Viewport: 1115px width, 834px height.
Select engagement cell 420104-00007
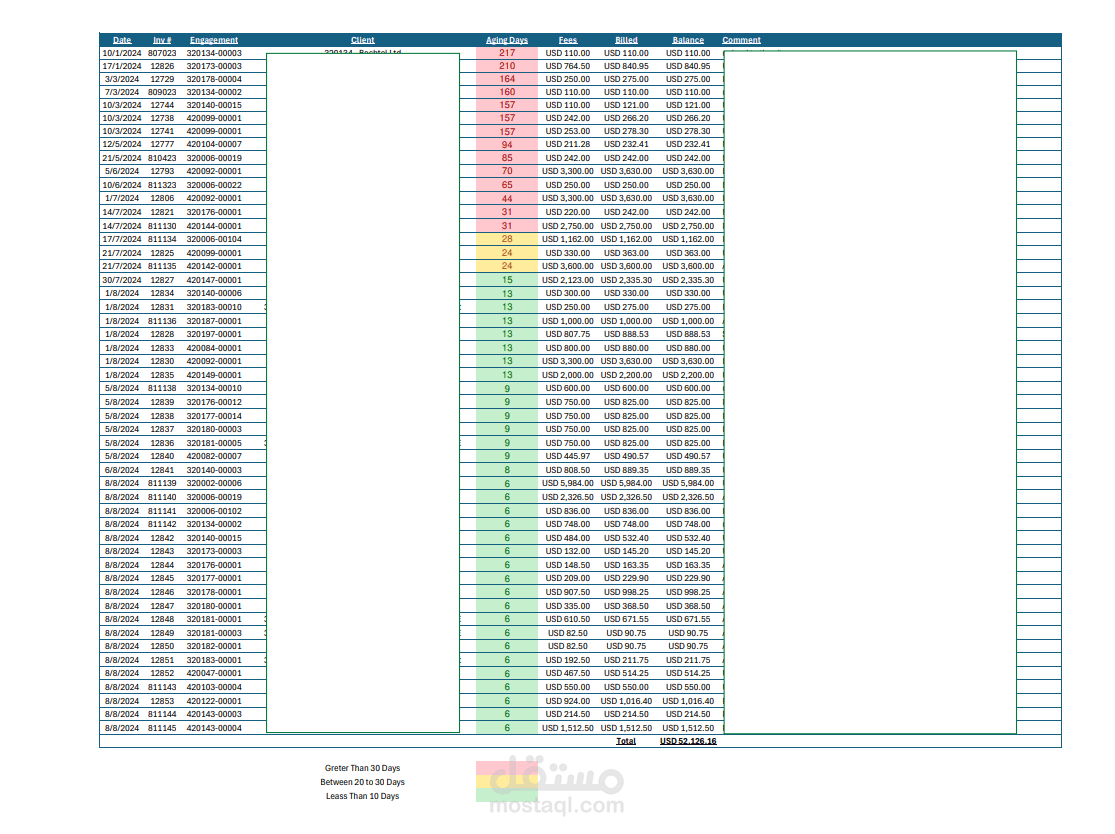click(x=214, y=144)
